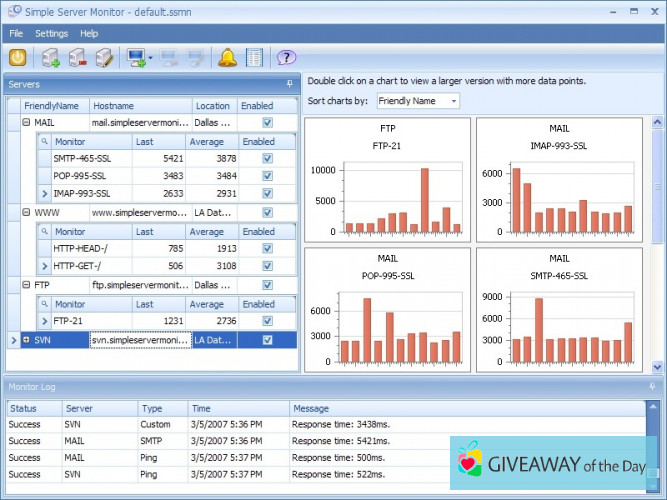Pin the Servers panel with pushpin icon
The height and width of the screenshot is (500, 667).
point(289,84)
